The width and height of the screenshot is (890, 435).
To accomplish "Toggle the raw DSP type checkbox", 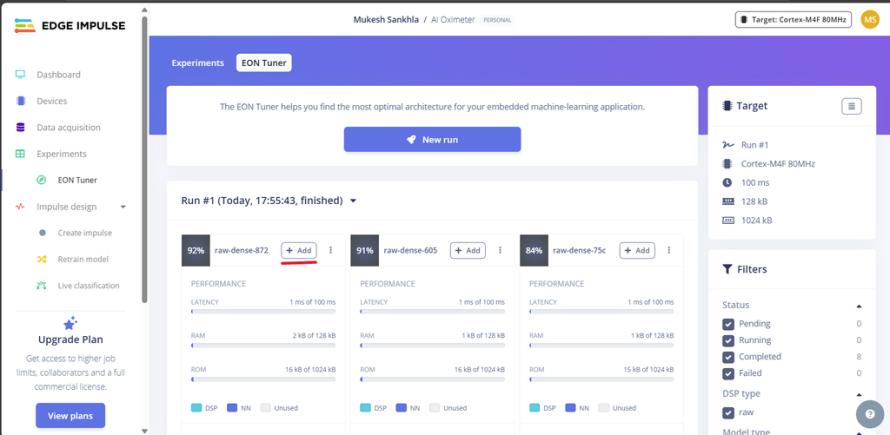I will (x=728, y=412).
